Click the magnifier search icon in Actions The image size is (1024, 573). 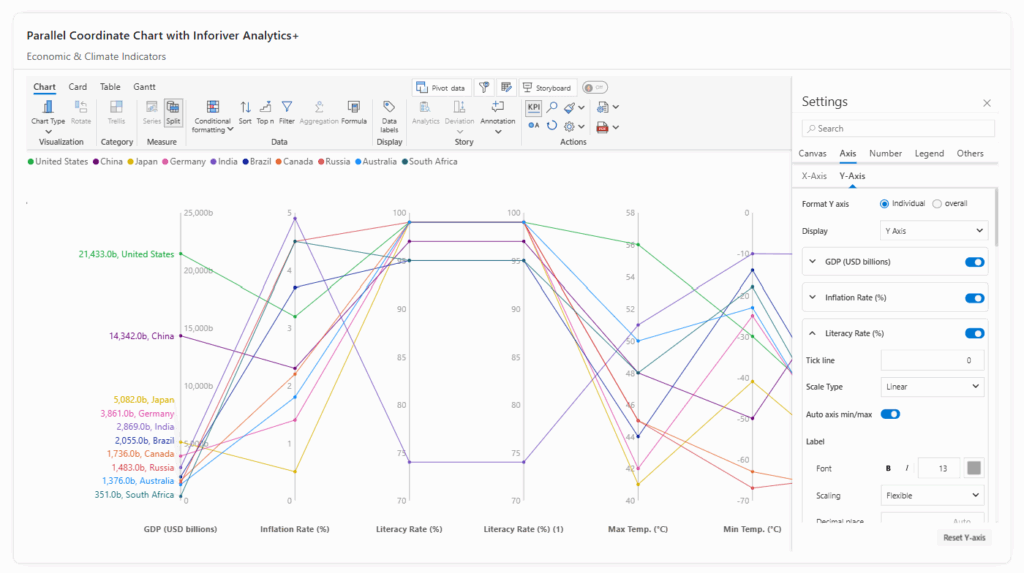tap(552, 107)
